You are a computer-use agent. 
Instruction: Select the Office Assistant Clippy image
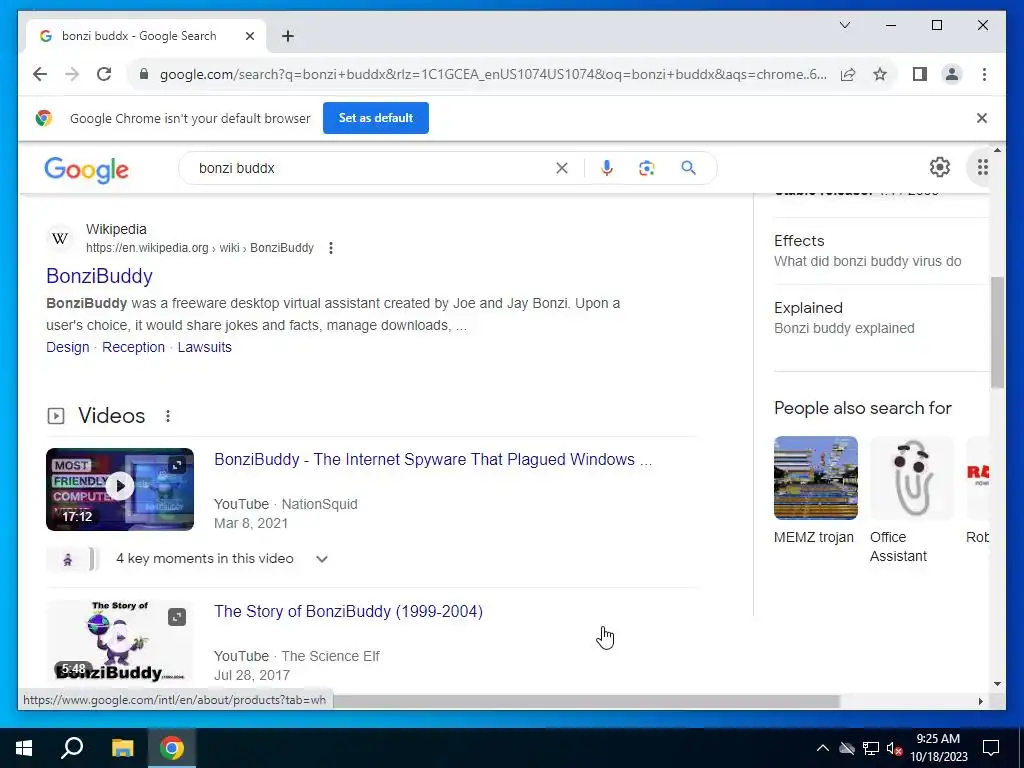click(x=912, y=478)
